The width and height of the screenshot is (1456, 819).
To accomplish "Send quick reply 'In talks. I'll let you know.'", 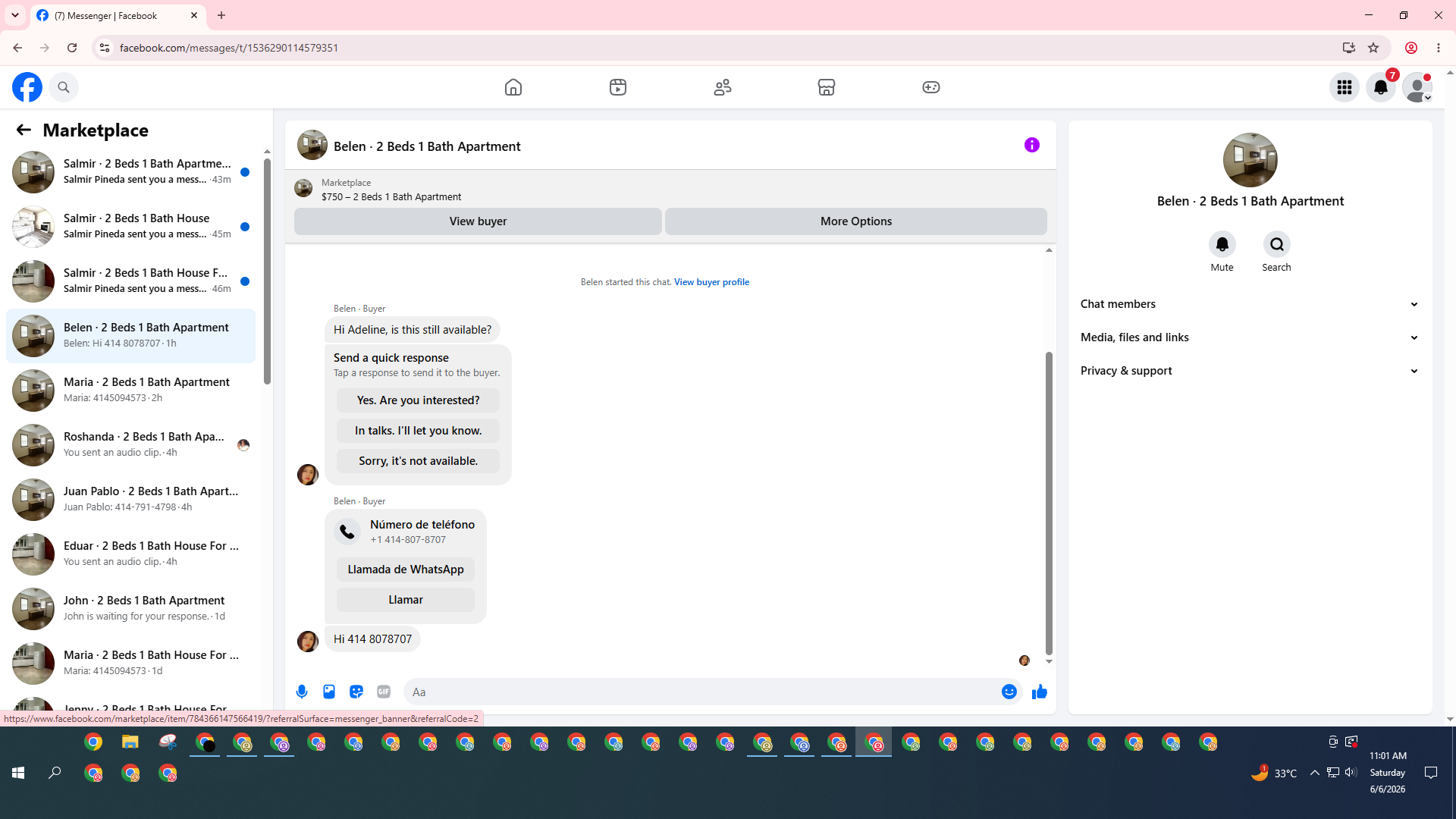I will point(419,431).
